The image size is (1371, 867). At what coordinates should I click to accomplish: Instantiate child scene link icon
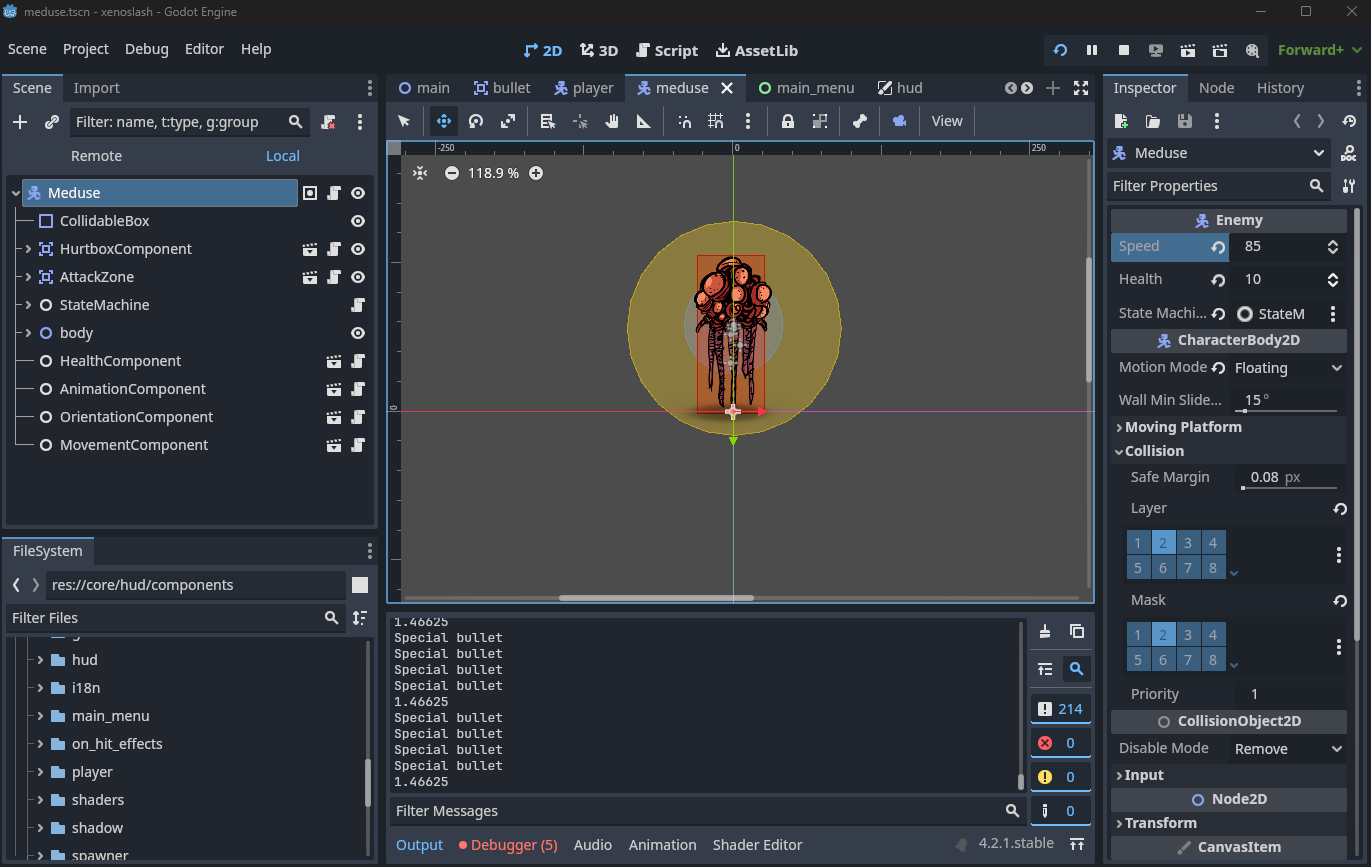point(52,122)
